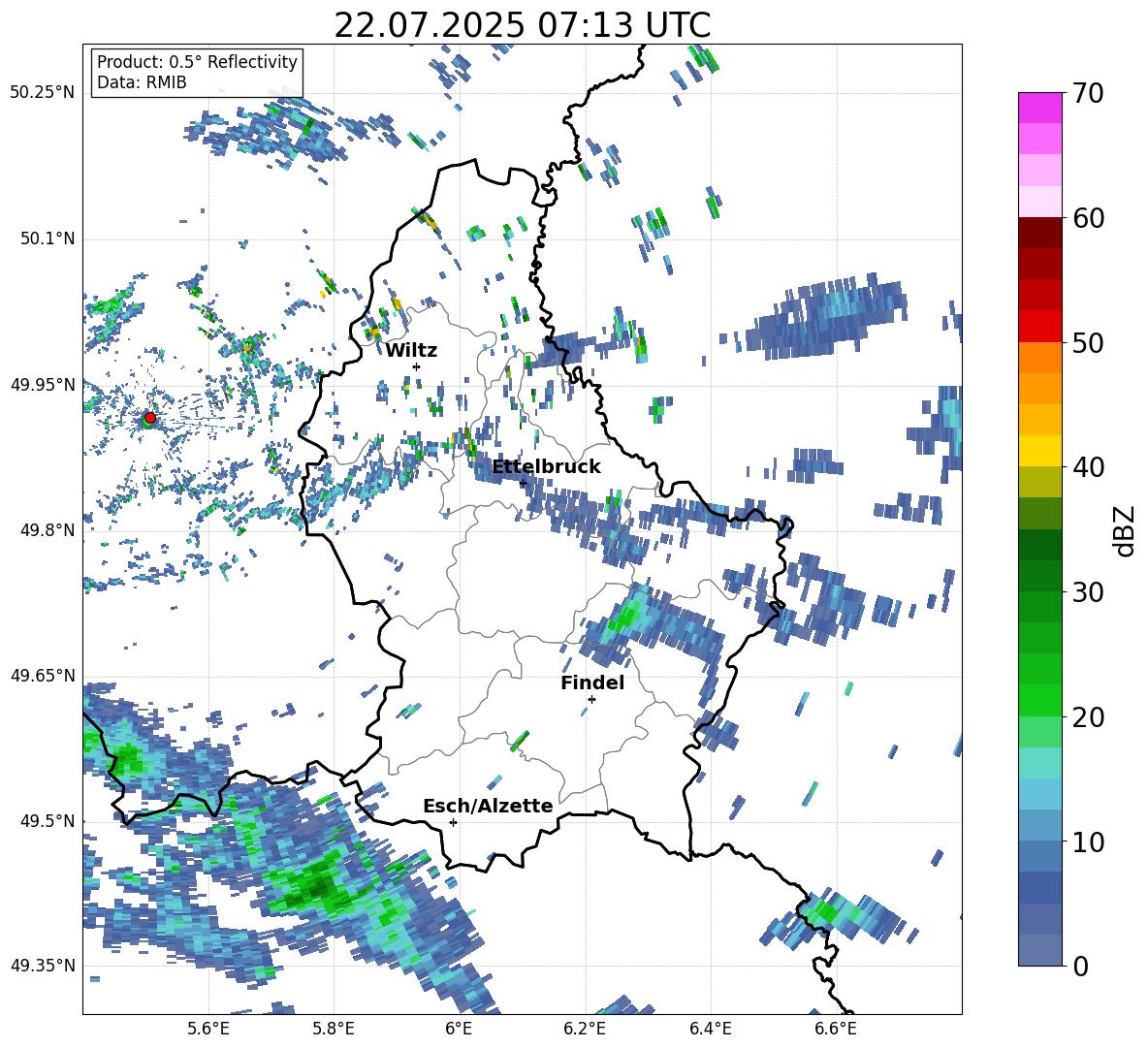Click the 50.25°N latitude label
1148x1048 pixels.
click(42, 93)
